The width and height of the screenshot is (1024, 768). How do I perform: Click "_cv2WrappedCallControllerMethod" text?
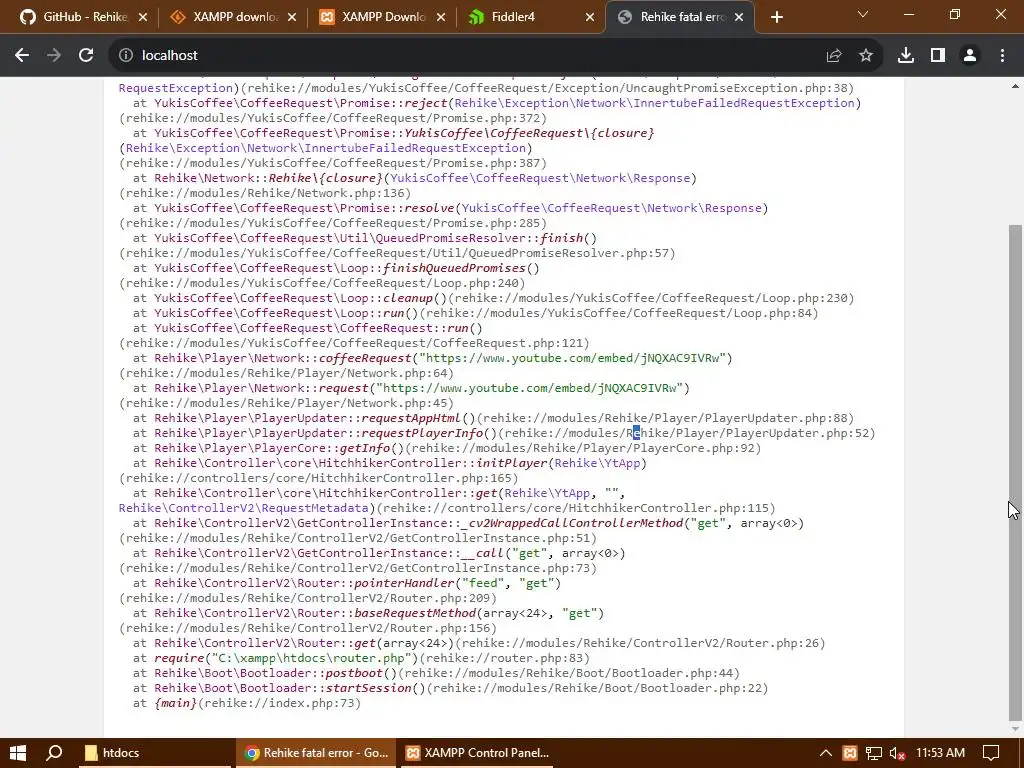coord(571,523)
